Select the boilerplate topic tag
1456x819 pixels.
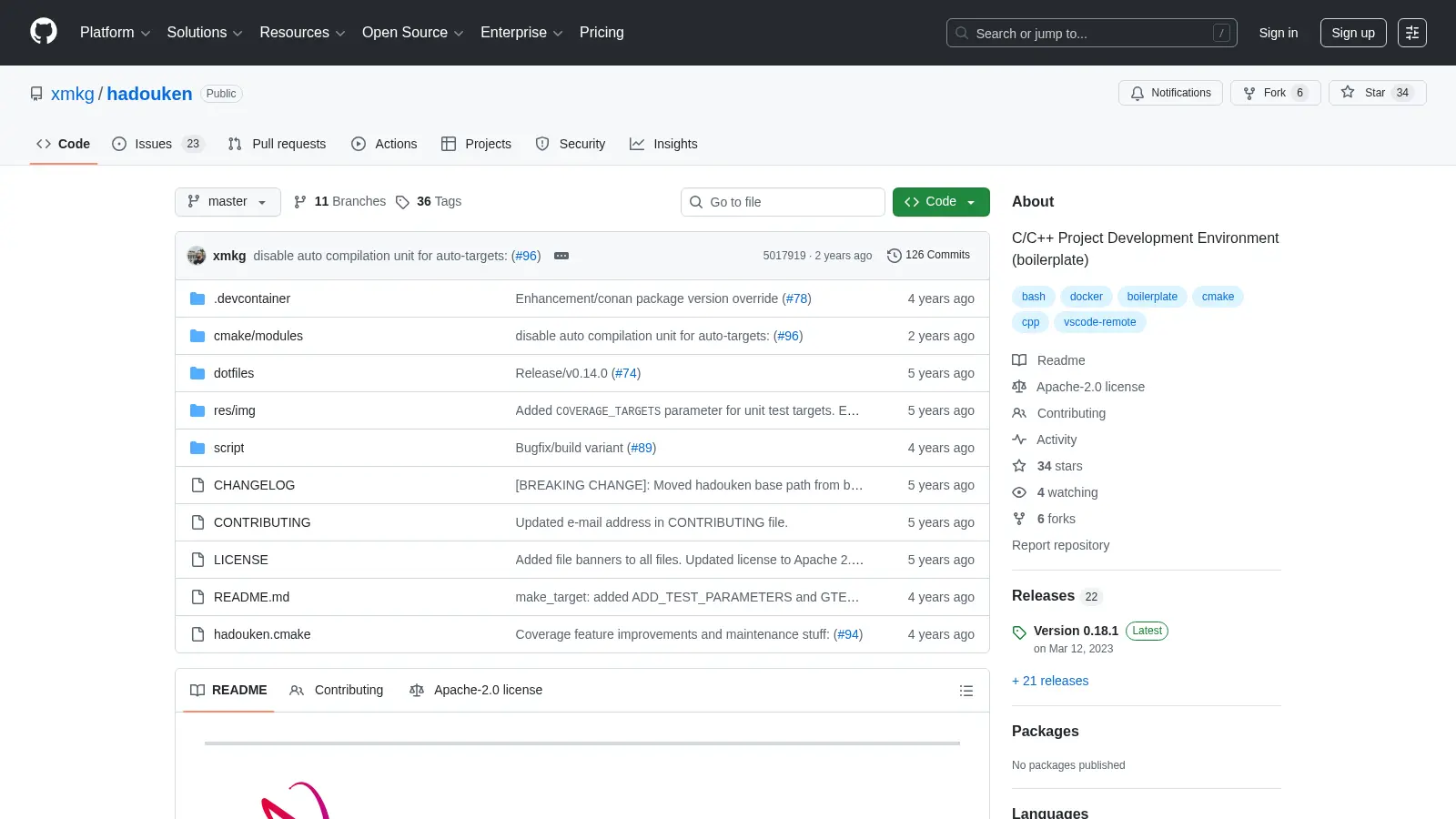tap(1152, 297)
